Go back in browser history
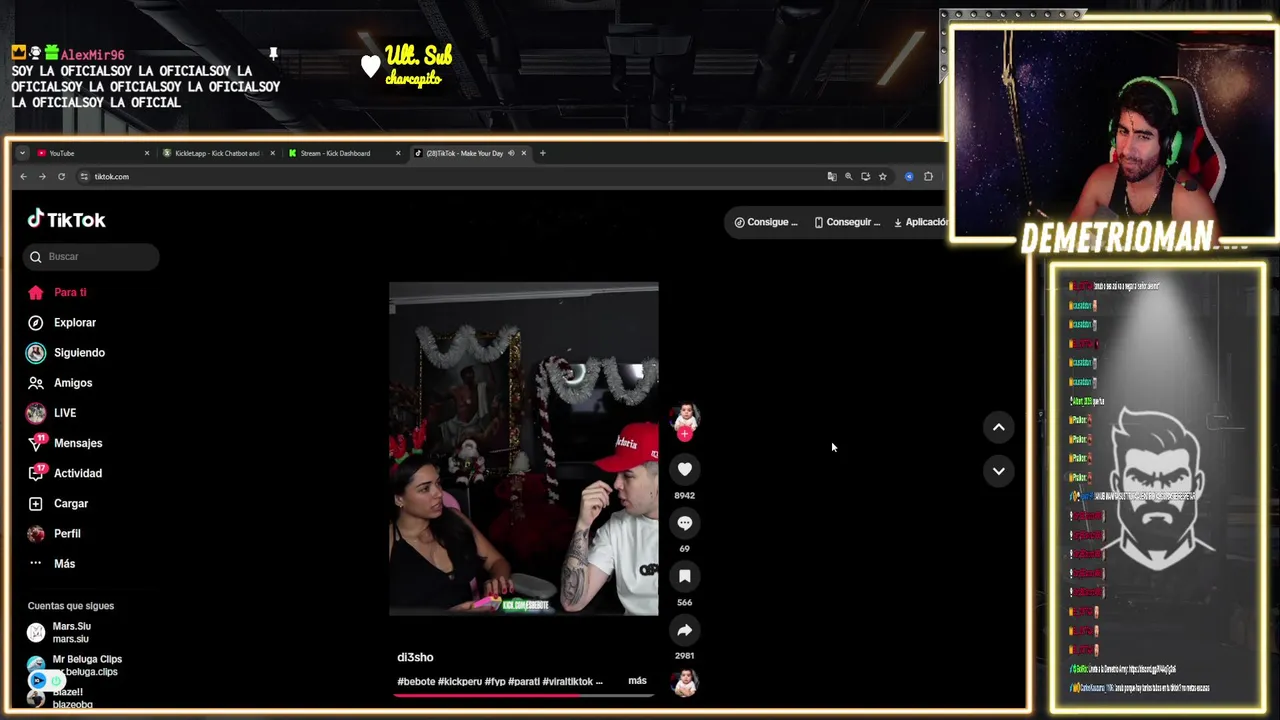The width and height of the screenshot is (1280, 720). pyautogui.click(x=24, y=177)
